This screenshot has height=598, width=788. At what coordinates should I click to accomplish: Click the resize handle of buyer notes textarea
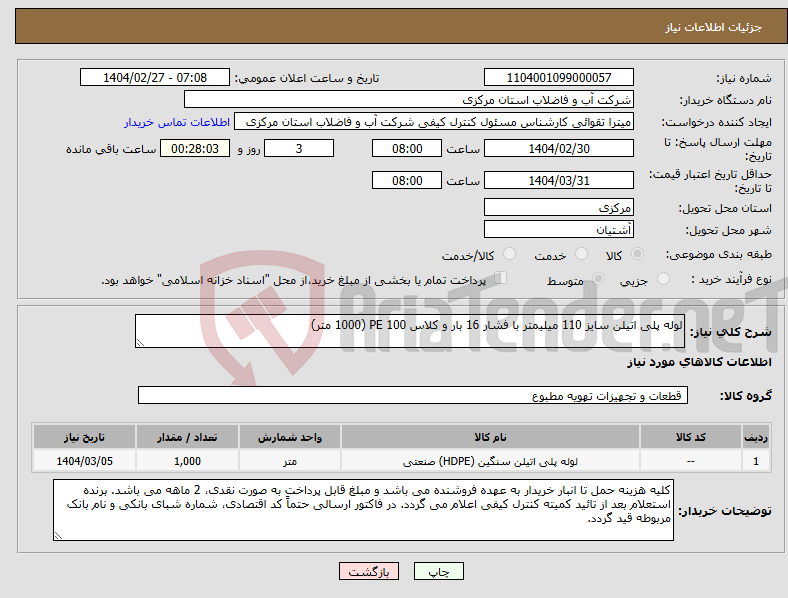click(x=58, y=536)
